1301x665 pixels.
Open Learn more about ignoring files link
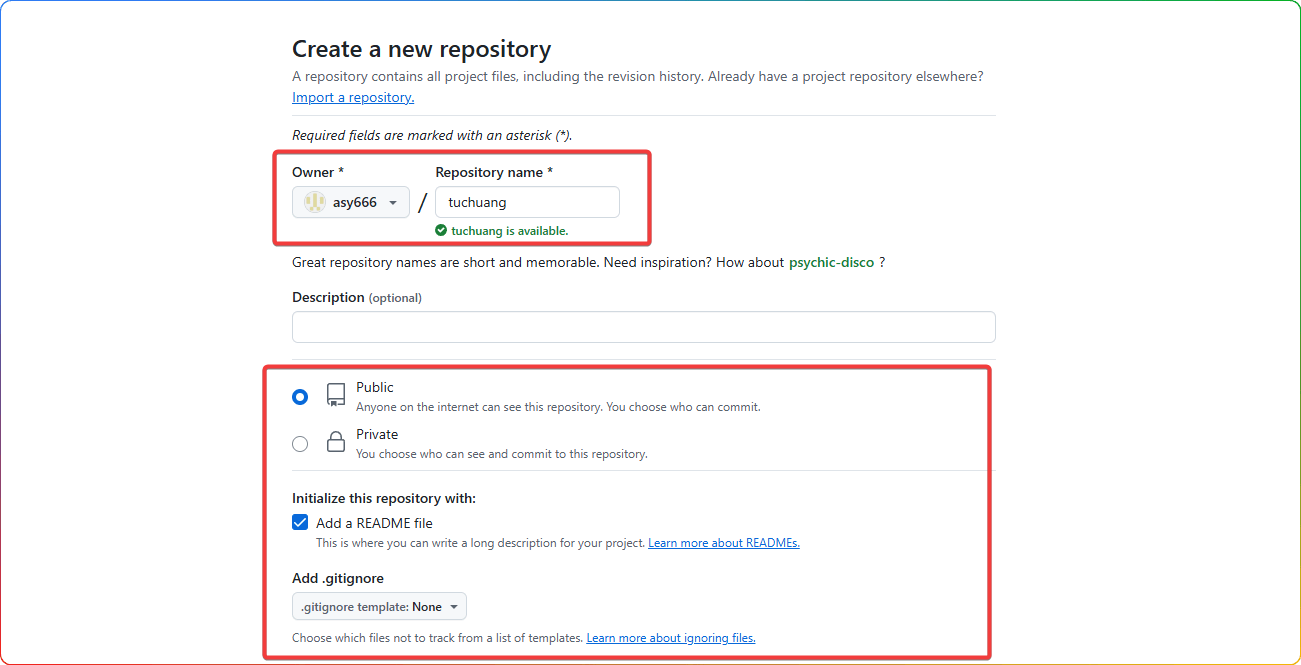670,638
